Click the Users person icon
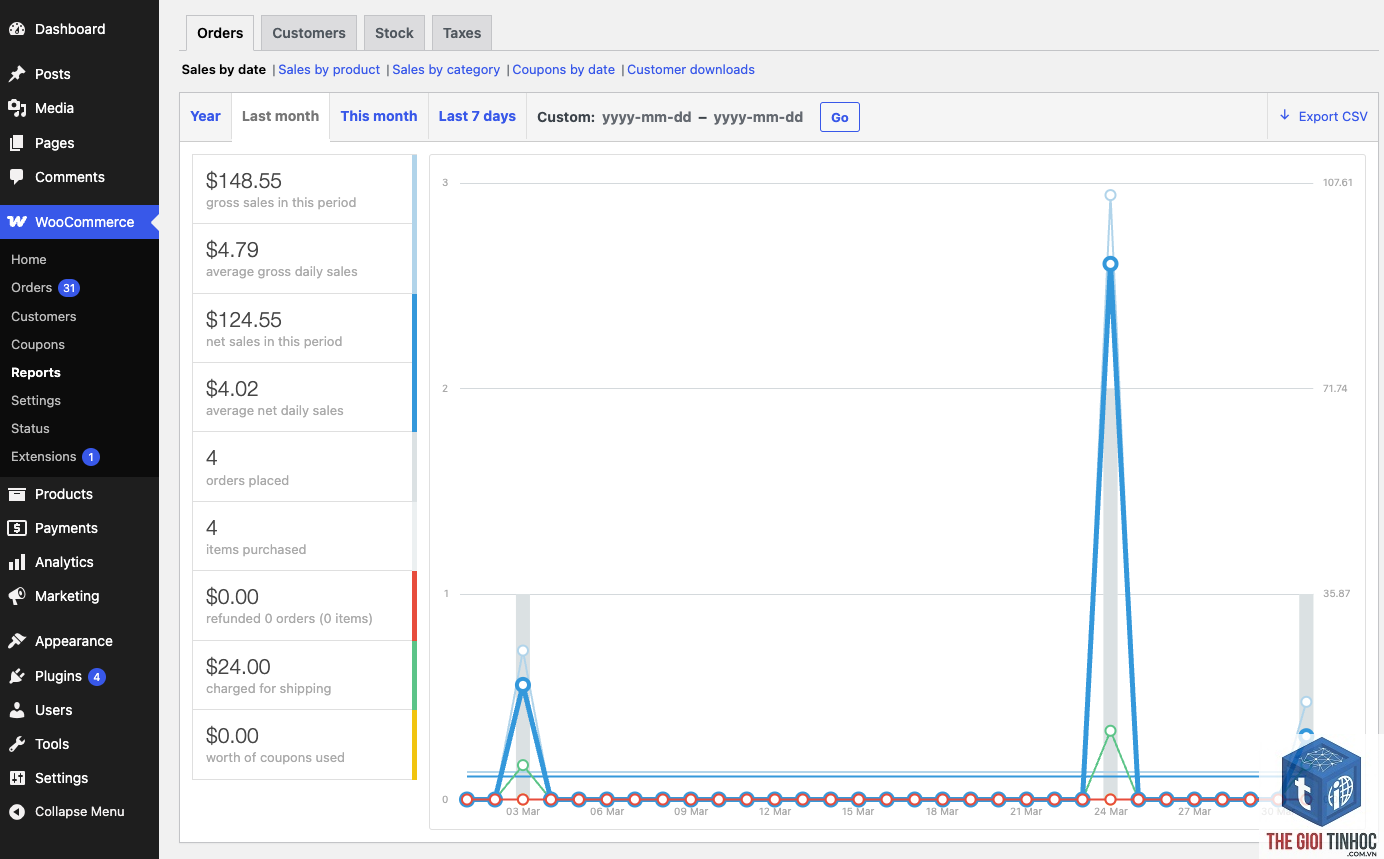 coord(17,710)
